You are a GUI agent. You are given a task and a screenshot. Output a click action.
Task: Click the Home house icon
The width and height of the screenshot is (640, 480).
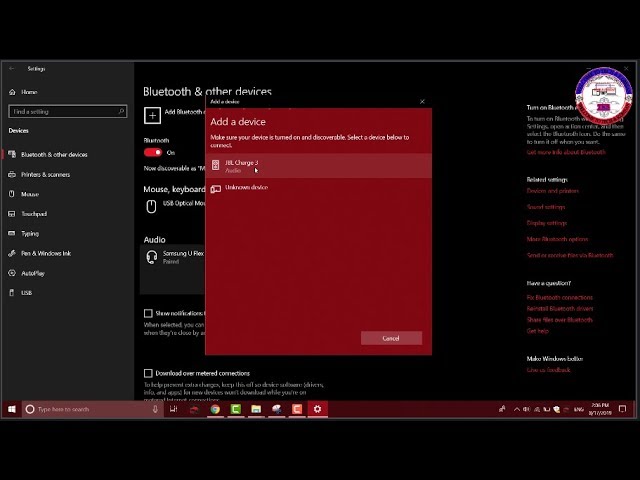pyautogui.click(x=12, y=92)
